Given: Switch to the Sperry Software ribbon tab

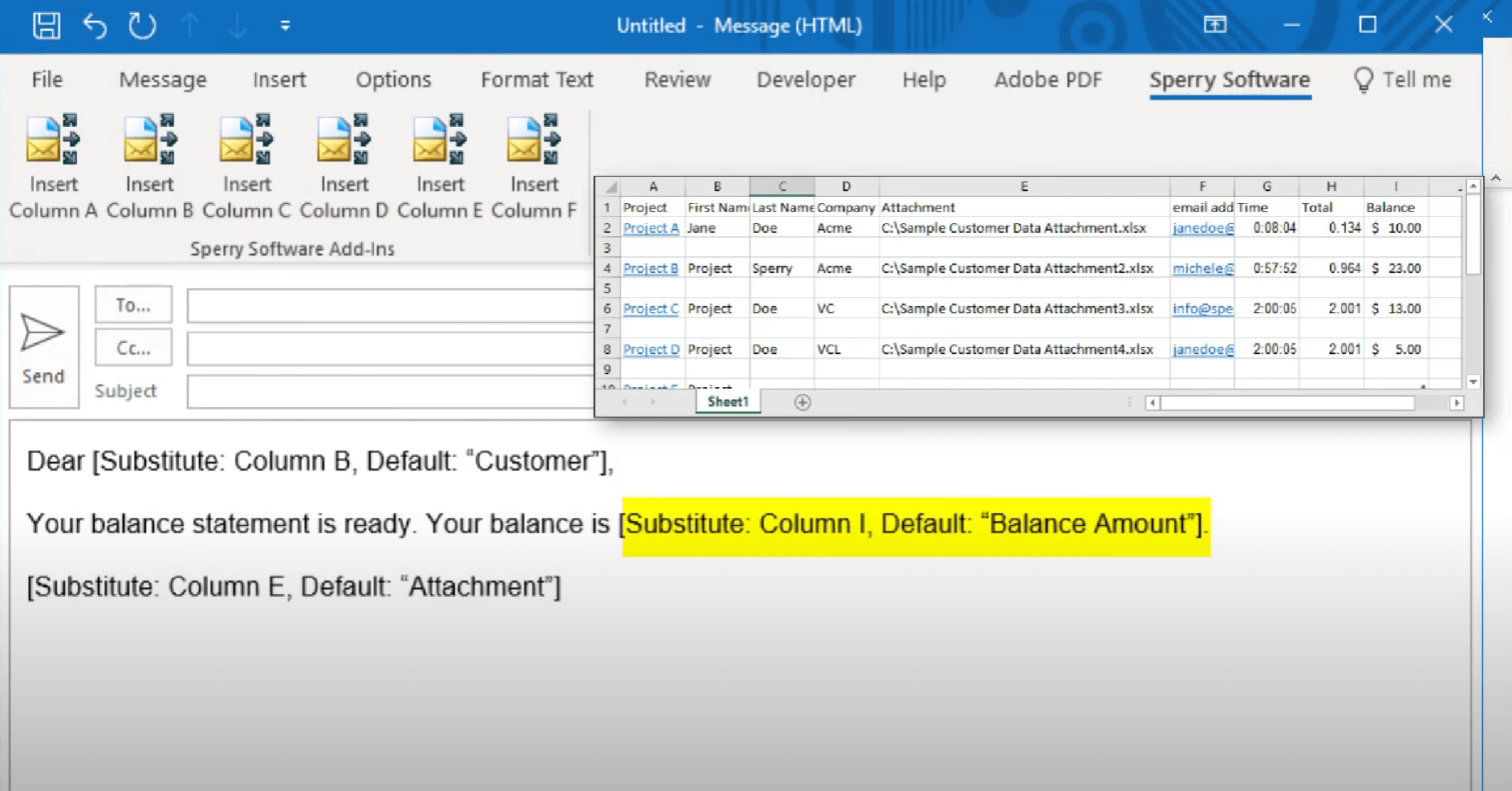Looking at the screenshot, I should (x=1230, y=80).
